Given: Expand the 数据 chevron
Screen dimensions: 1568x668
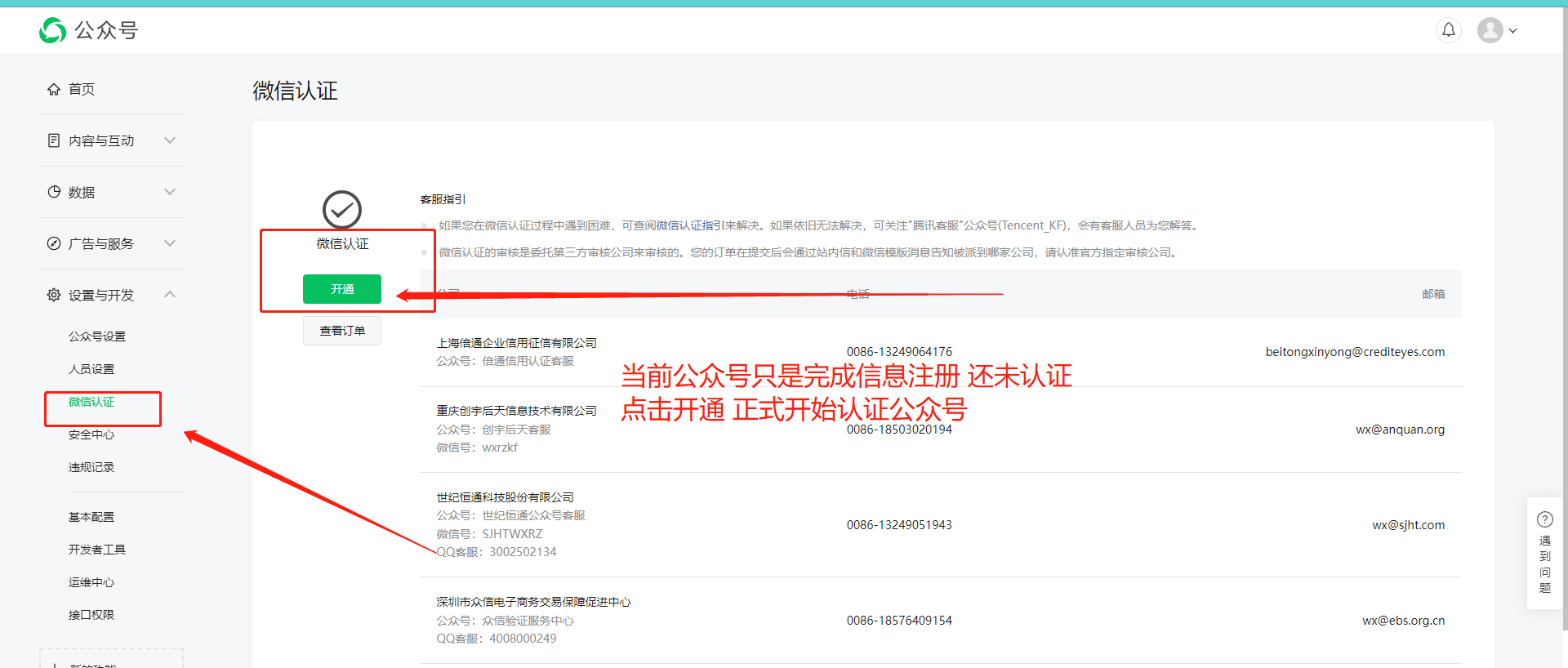Looking at the screenshot, I should pyautogui.click(x=170, y=192).
